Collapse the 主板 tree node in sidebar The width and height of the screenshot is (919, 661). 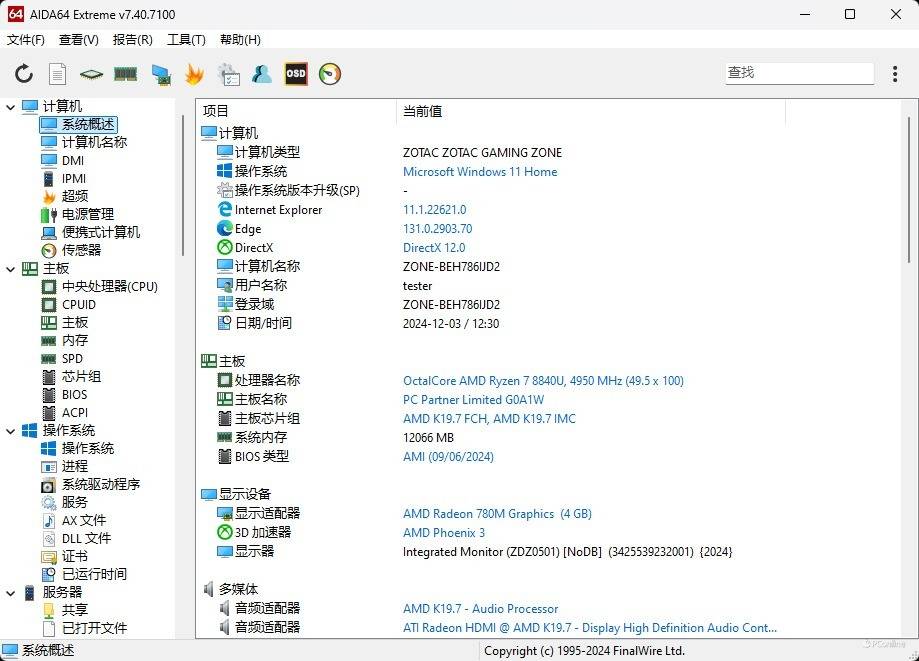click(11, 269)
